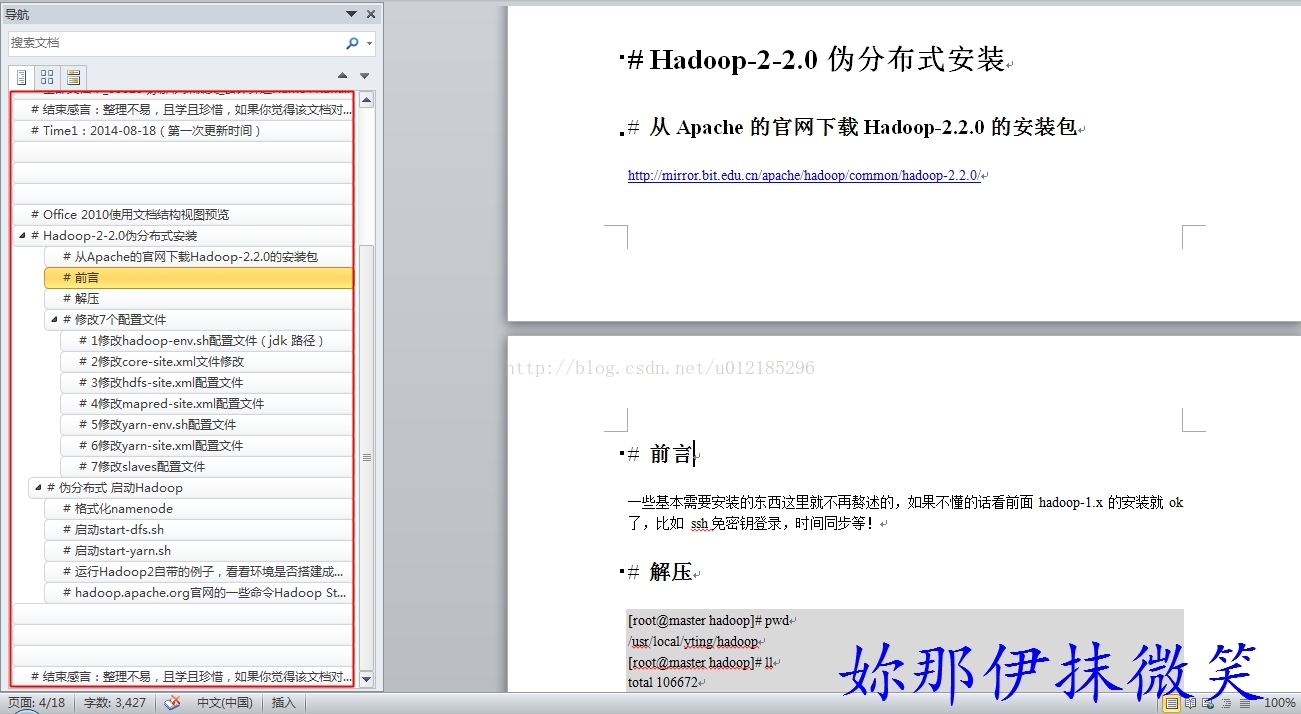Click status bar page indicator 页面: 4/18
Screen dimensions: 1301x714
tap(37, 703)
